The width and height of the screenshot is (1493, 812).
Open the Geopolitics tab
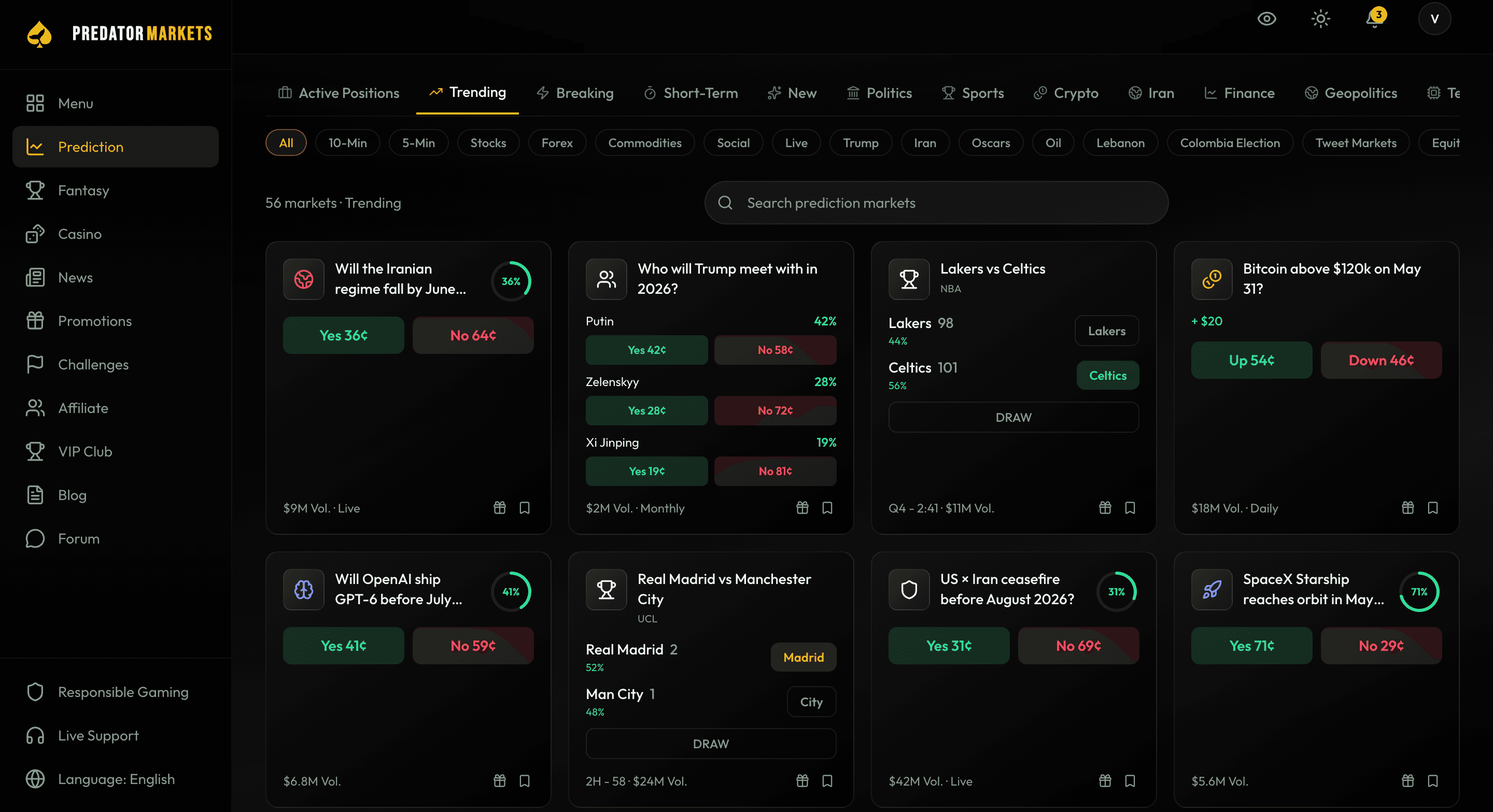(1350, 93)
